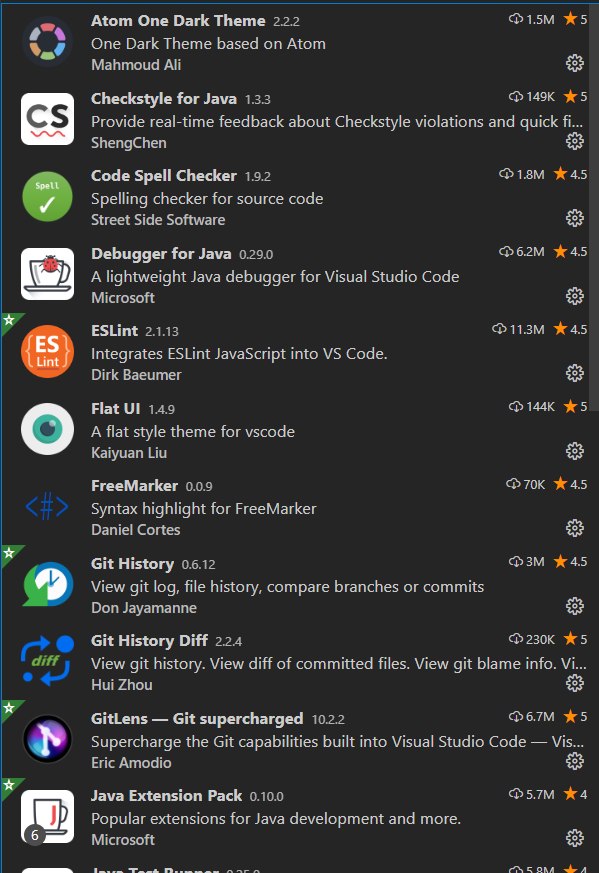Select the Flat UI extension title
Image resolution: width=599 pixels, height=873 pixels.
[x=116, y=408]
